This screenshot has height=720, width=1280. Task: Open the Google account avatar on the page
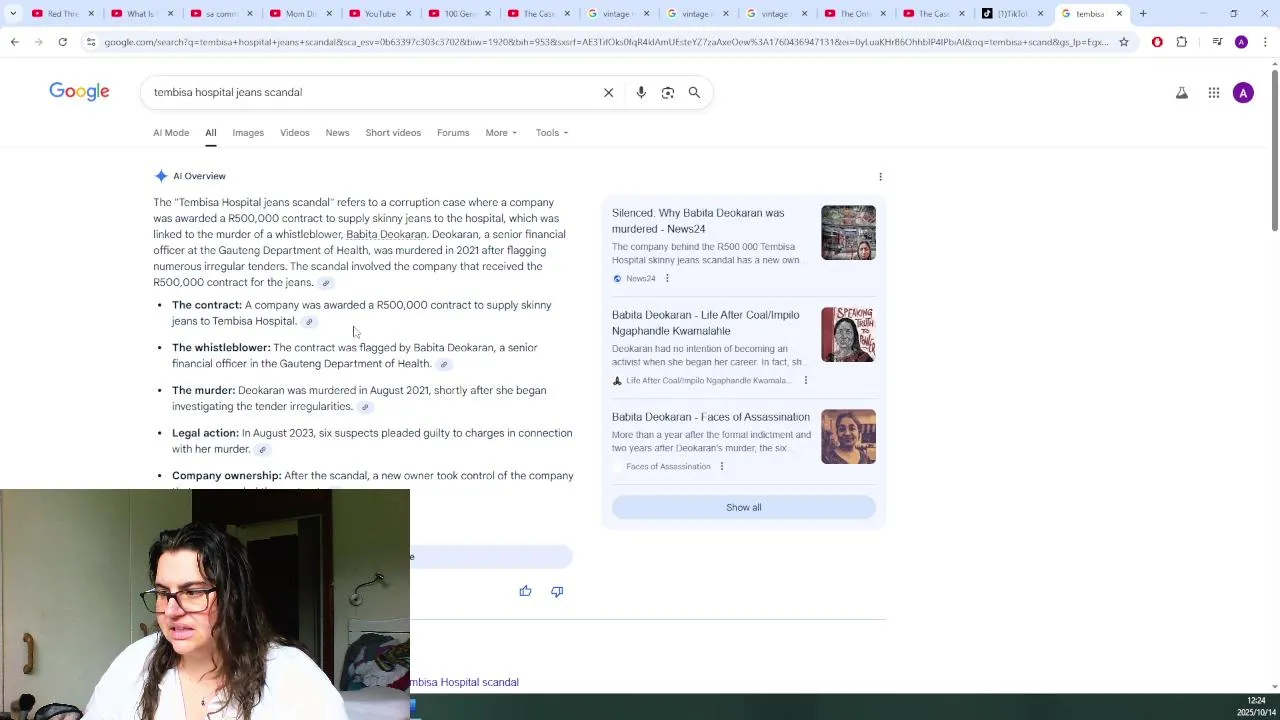1243,93
